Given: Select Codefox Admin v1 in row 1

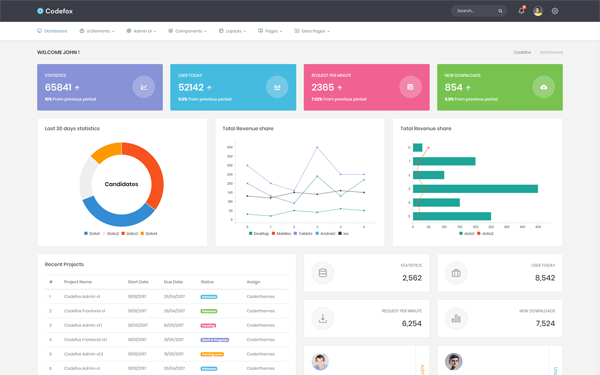Looking at the screenshot, I should pos(82,297).
